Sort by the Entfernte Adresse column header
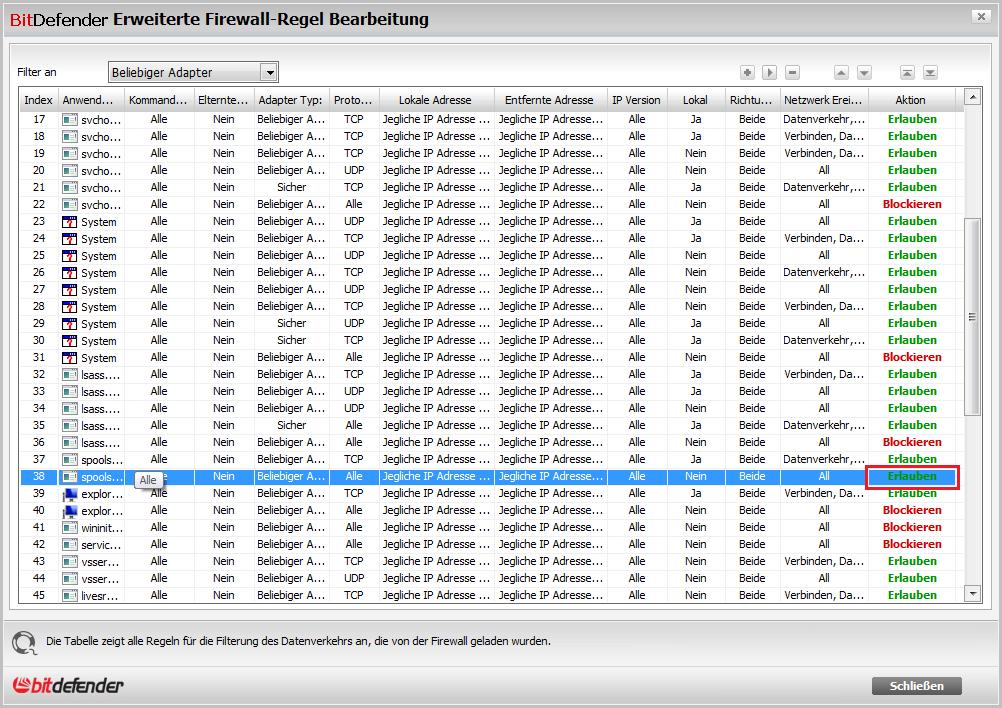 pyautogui.click(x=550, y=100)
